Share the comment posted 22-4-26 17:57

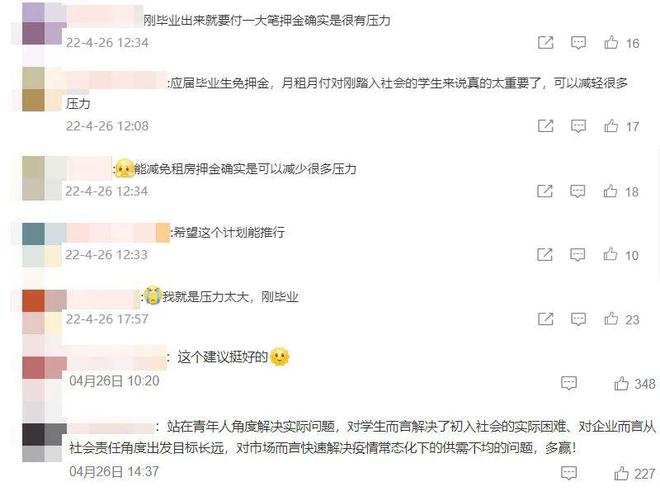(x=545, y=319)
